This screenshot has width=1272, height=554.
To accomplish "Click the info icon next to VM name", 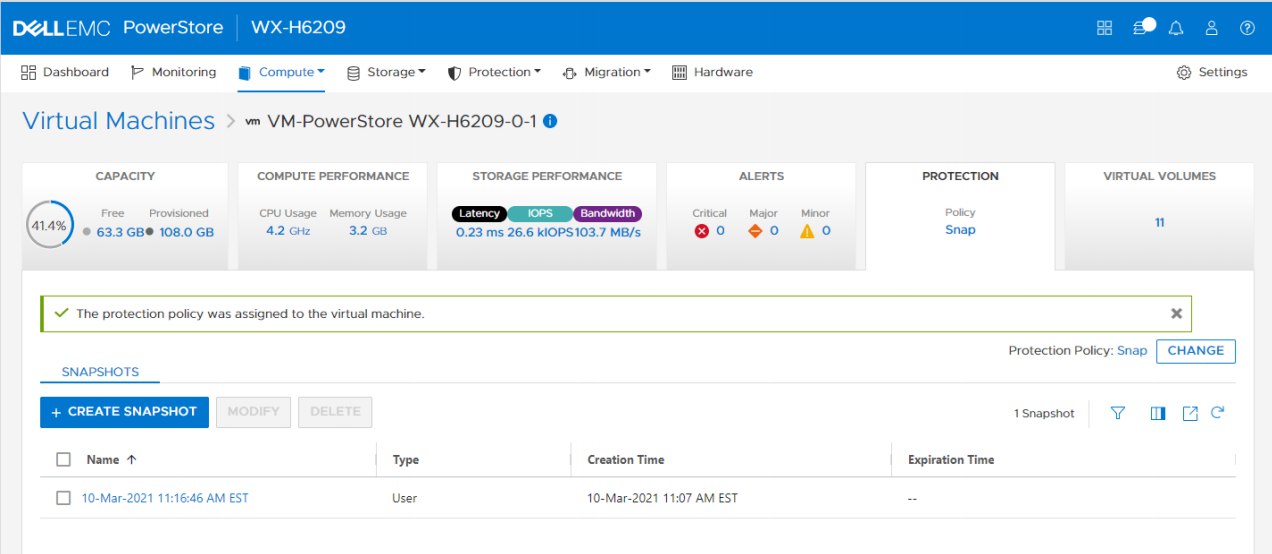I will click(x=550, y=122).
